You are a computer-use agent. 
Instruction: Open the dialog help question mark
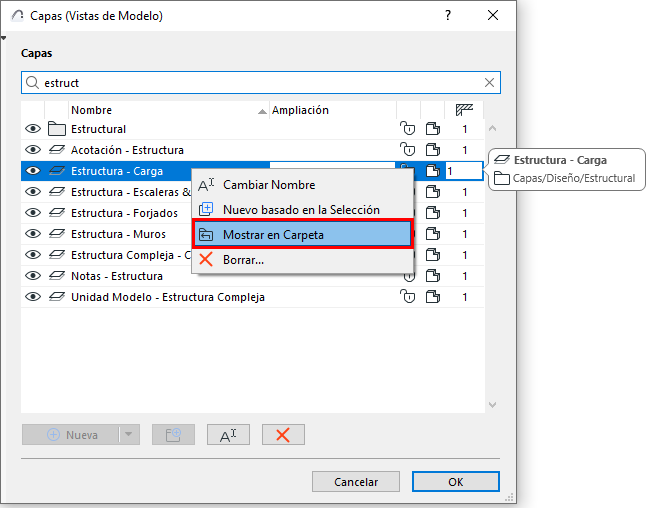pyautogui.click(x=447, y=15)
